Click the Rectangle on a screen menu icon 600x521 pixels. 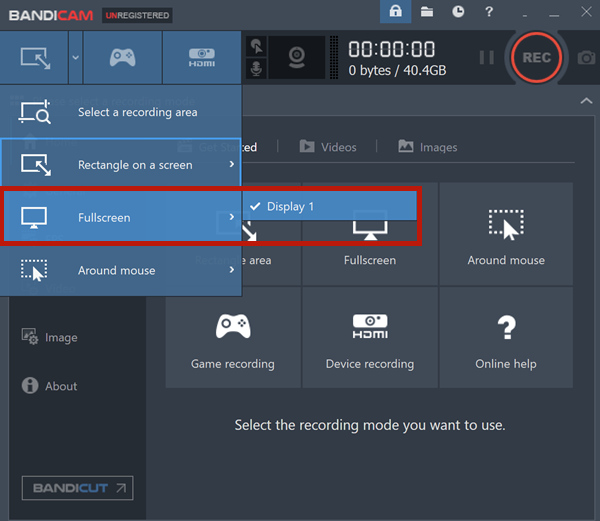[x=36, y=164]
